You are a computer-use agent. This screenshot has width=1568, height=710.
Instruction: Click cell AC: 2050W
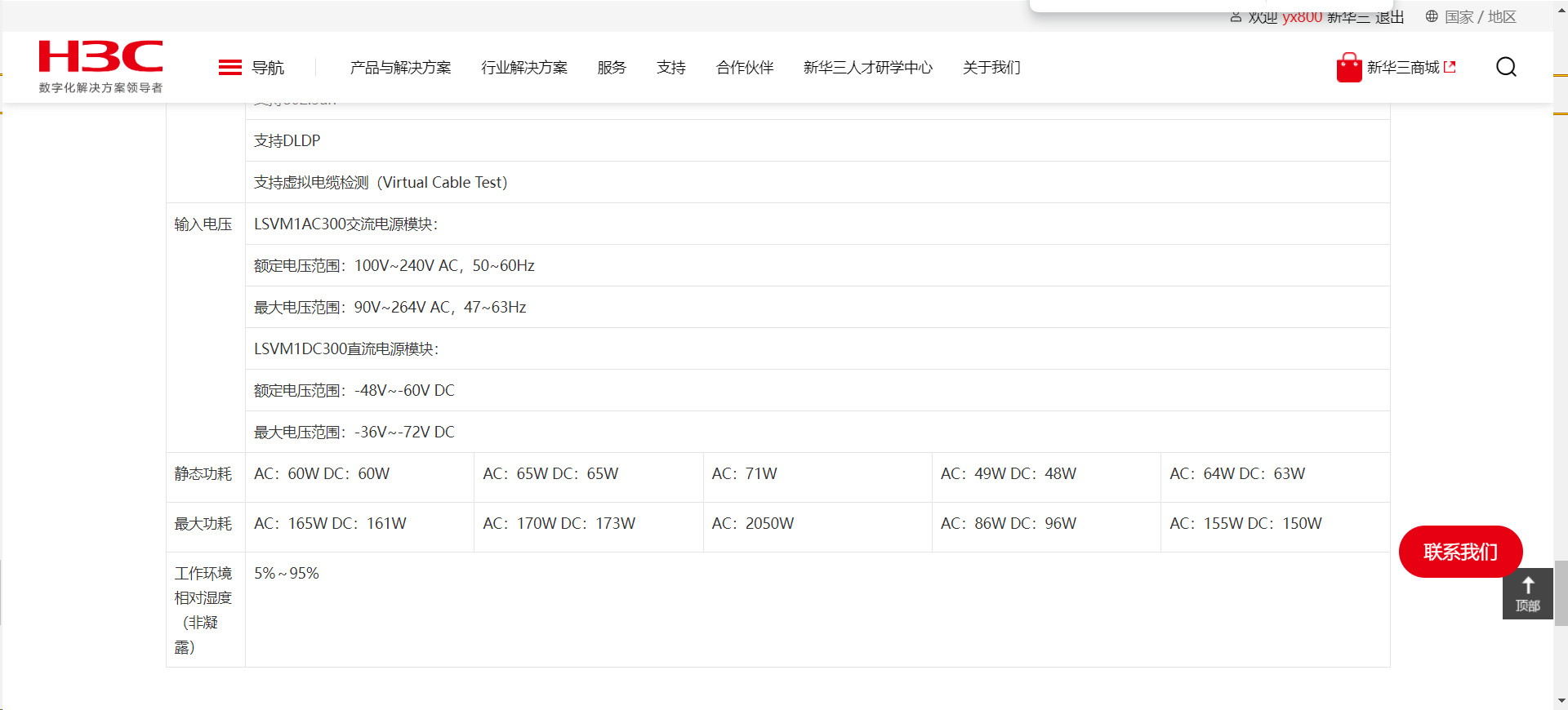(817, 527)
